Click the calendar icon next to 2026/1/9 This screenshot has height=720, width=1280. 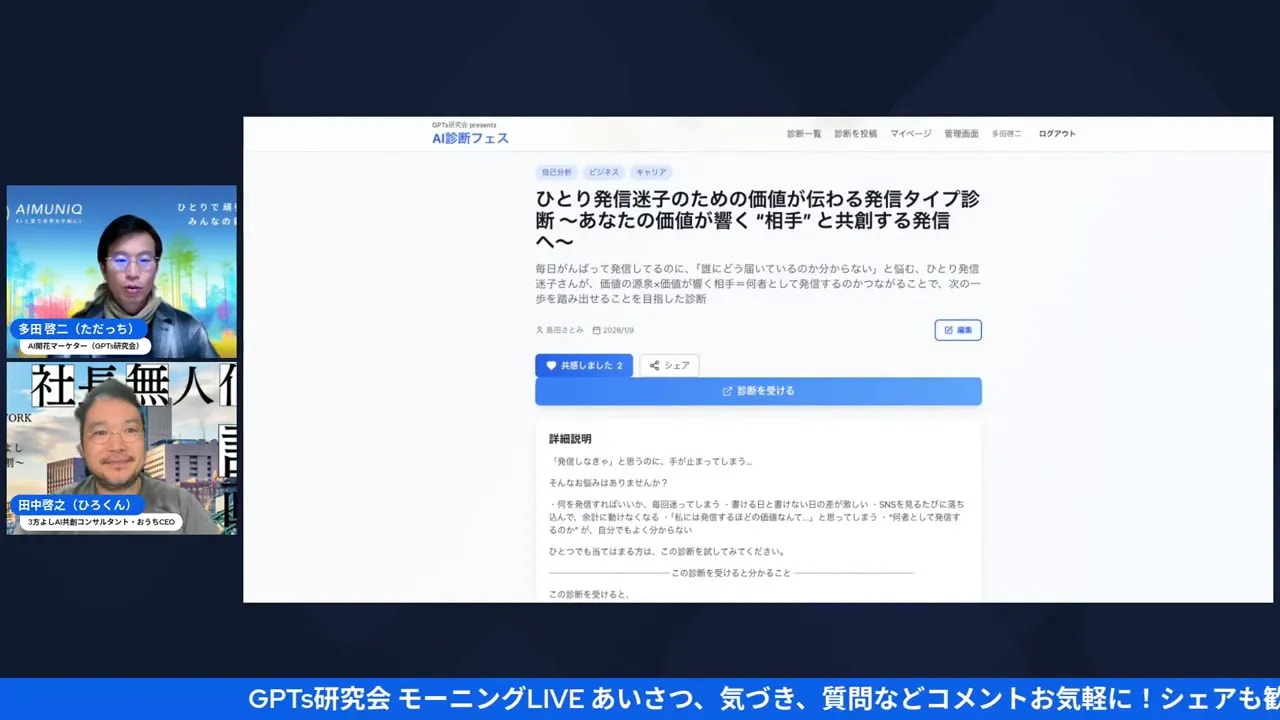596,330
